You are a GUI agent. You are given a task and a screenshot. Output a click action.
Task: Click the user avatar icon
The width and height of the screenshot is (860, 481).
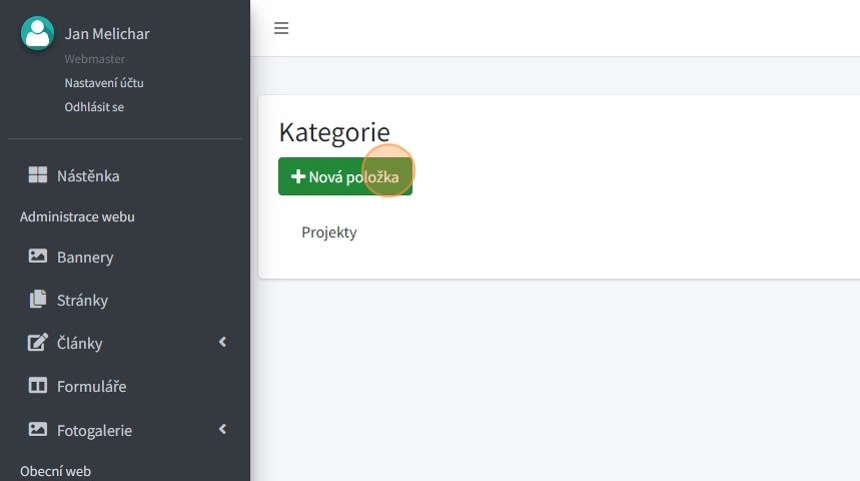pos(37,33)
